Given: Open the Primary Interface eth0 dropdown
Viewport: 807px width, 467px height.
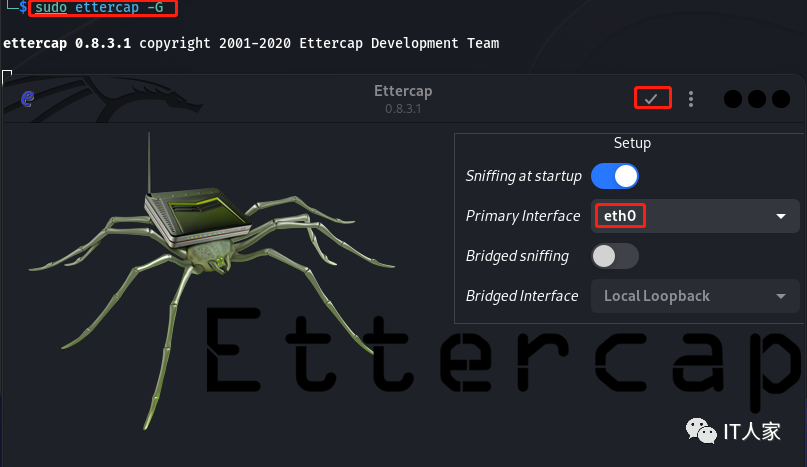Looking at the screenshot, I should [695, 216].
